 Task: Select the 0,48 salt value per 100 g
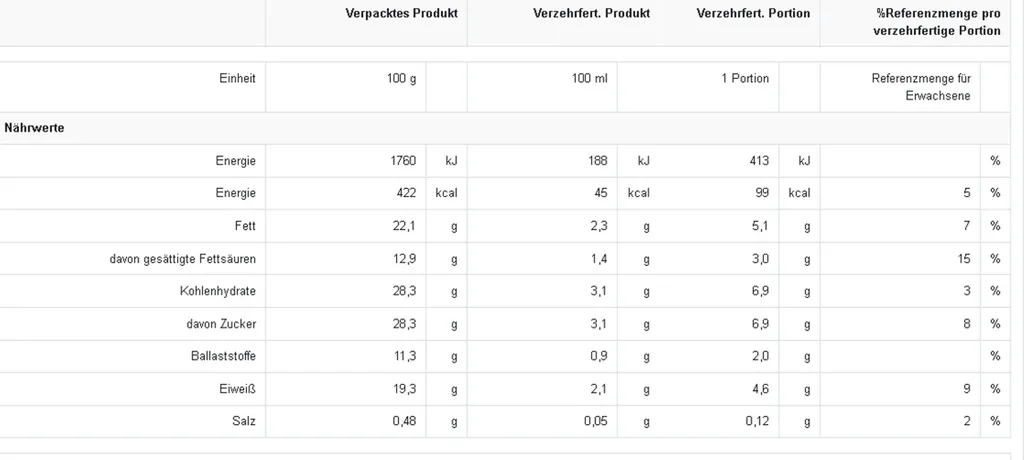(404, 421)
